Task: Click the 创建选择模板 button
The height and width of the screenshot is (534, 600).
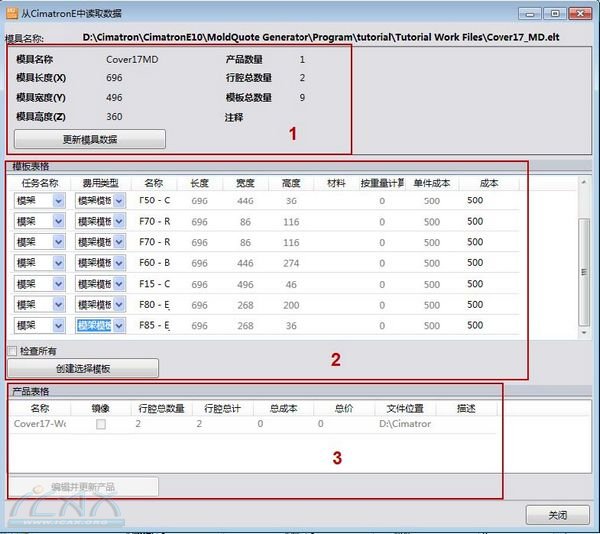Action: [83, 368]
